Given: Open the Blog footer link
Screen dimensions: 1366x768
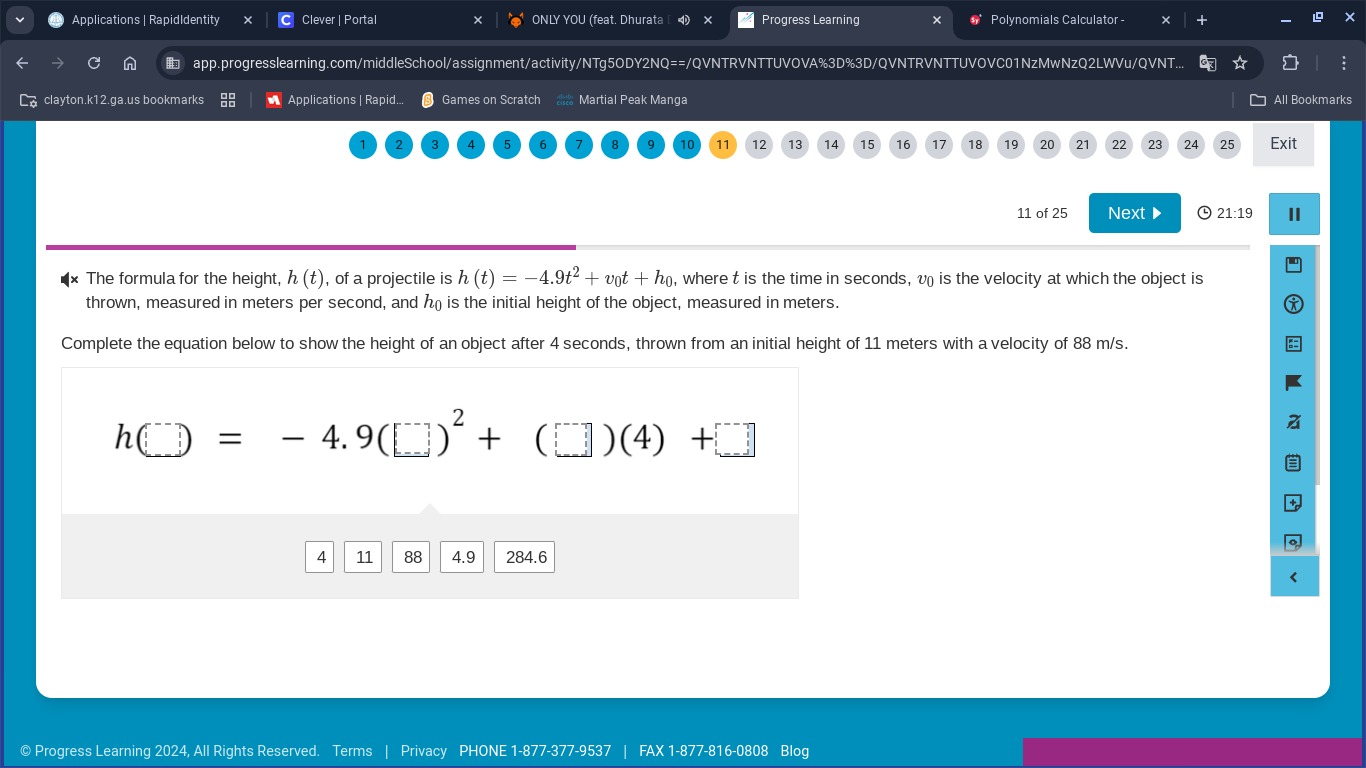Looking at the screenshot, I should (x=795, y=751).
